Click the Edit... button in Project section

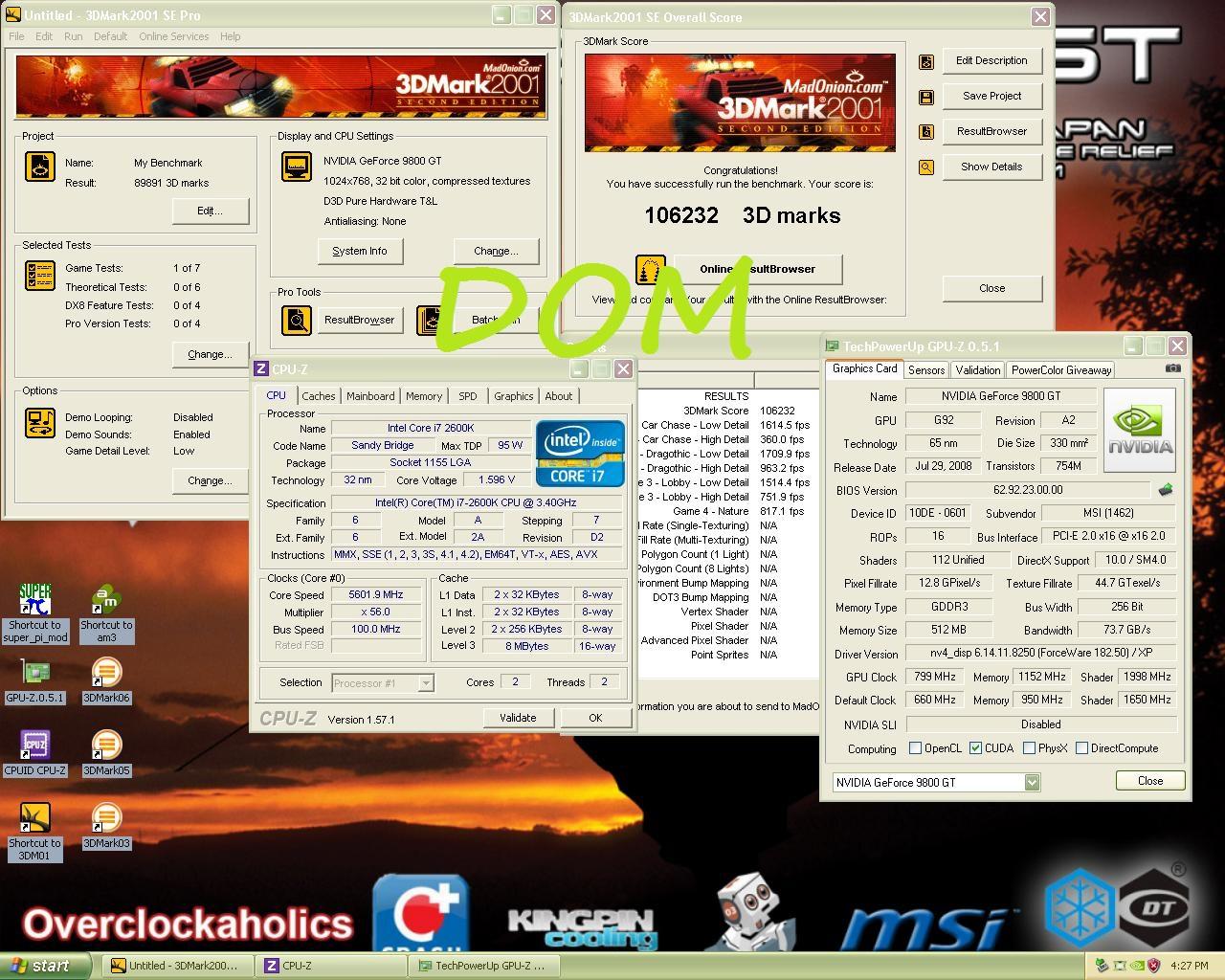tap(210, 211)
